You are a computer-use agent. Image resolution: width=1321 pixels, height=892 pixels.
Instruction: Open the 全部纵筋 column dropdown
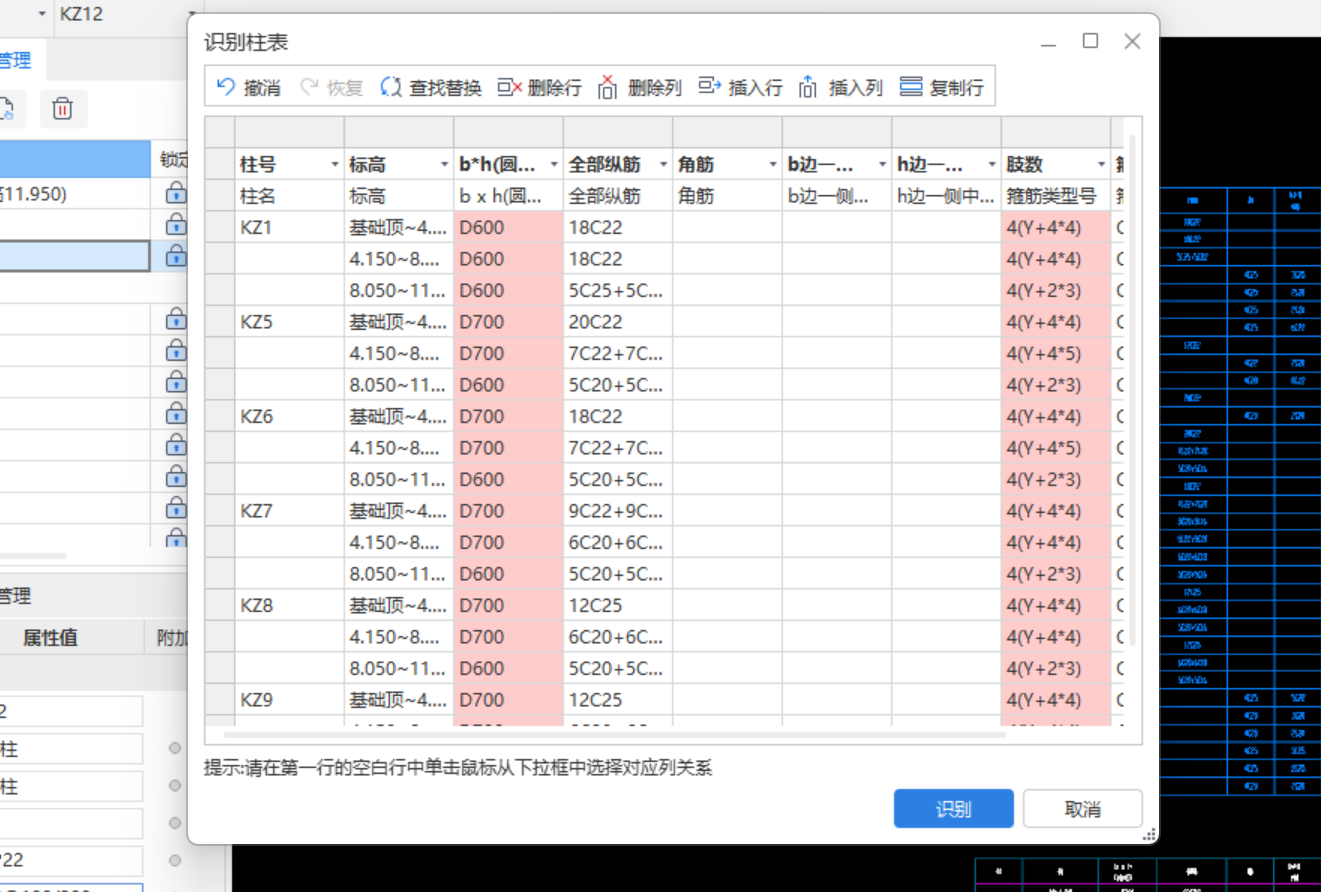click(x=663, y=164)
